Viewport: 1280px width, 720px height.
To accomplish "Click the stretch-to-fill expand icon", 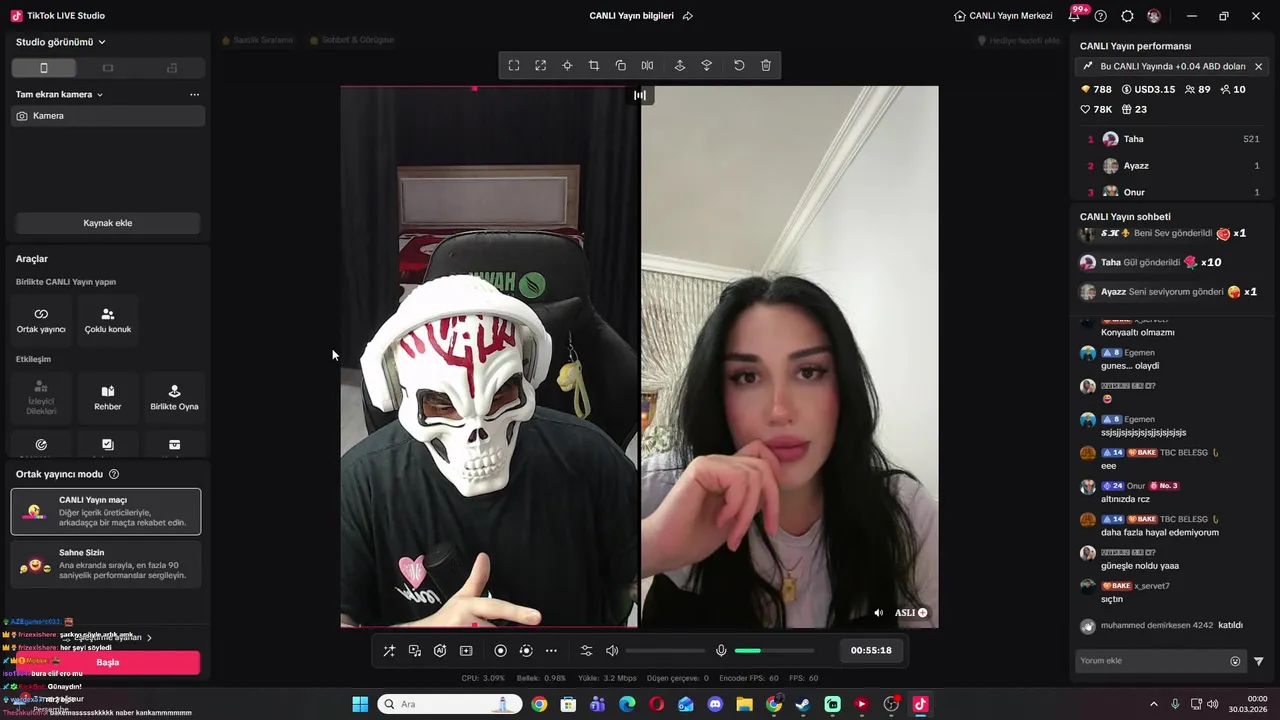I will point(541,65).
